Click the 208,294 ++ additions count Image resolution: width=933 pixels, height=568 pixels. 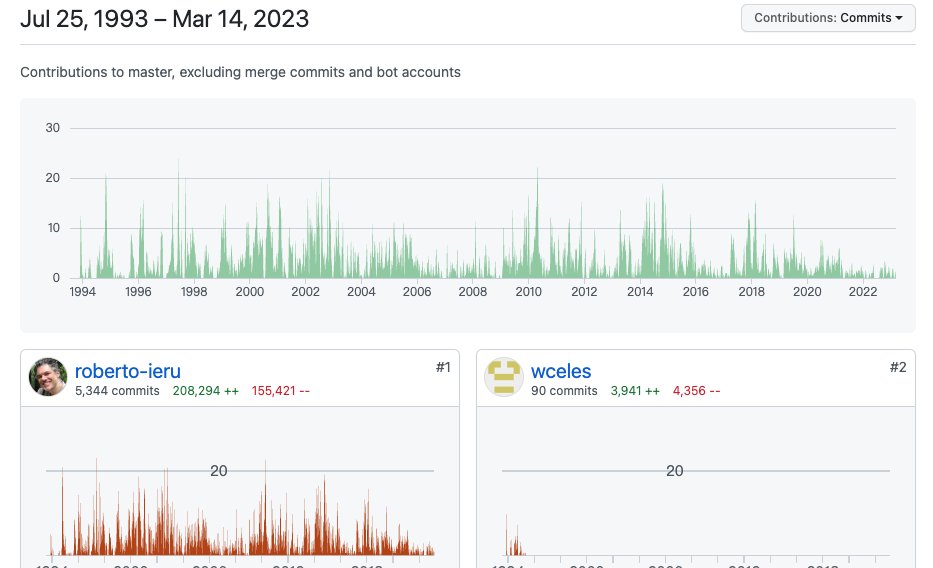tap(206, 391)
